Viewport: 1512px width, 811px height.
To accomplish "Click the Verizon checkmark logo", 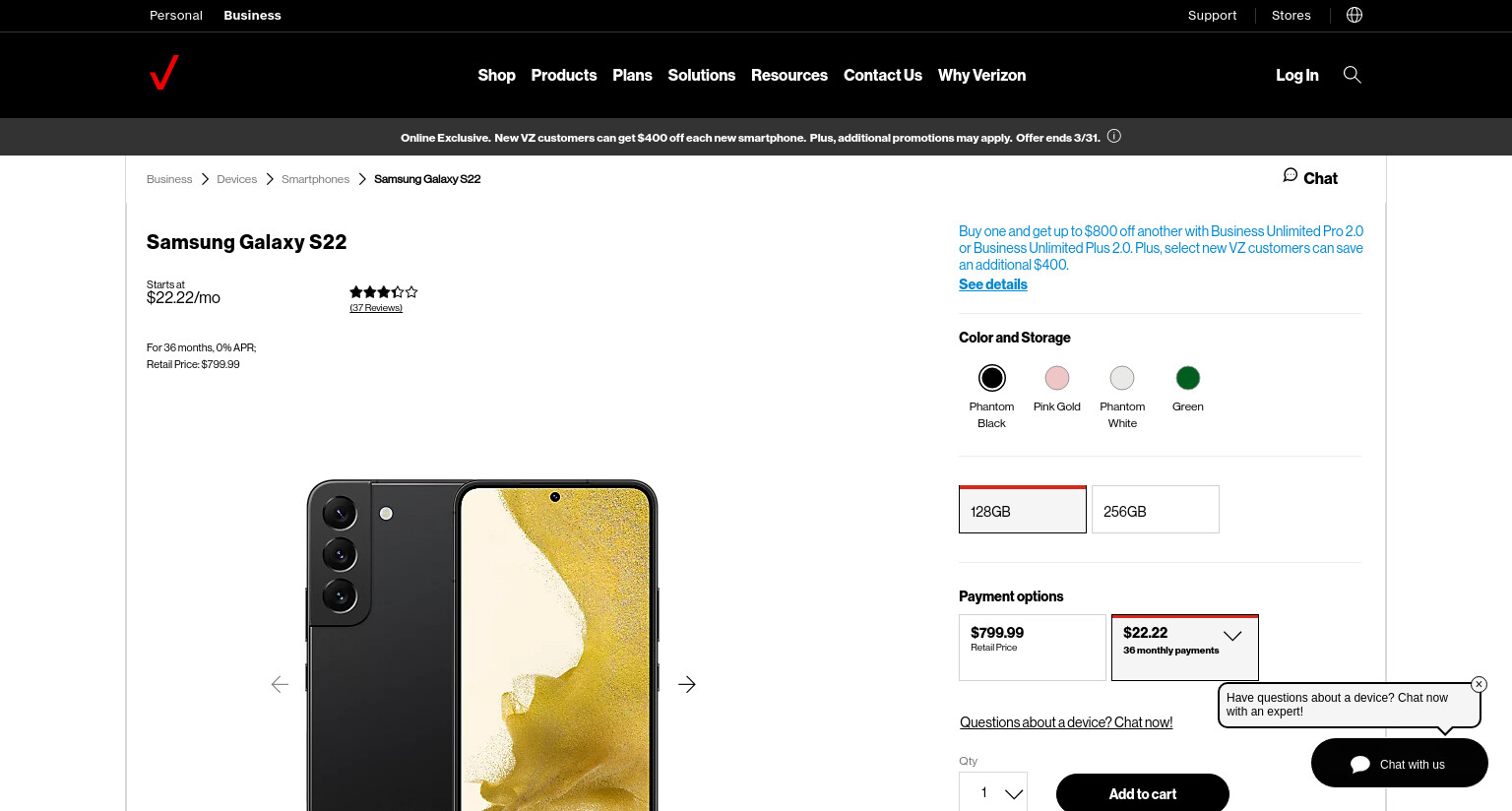I will (x=164, y=73).
